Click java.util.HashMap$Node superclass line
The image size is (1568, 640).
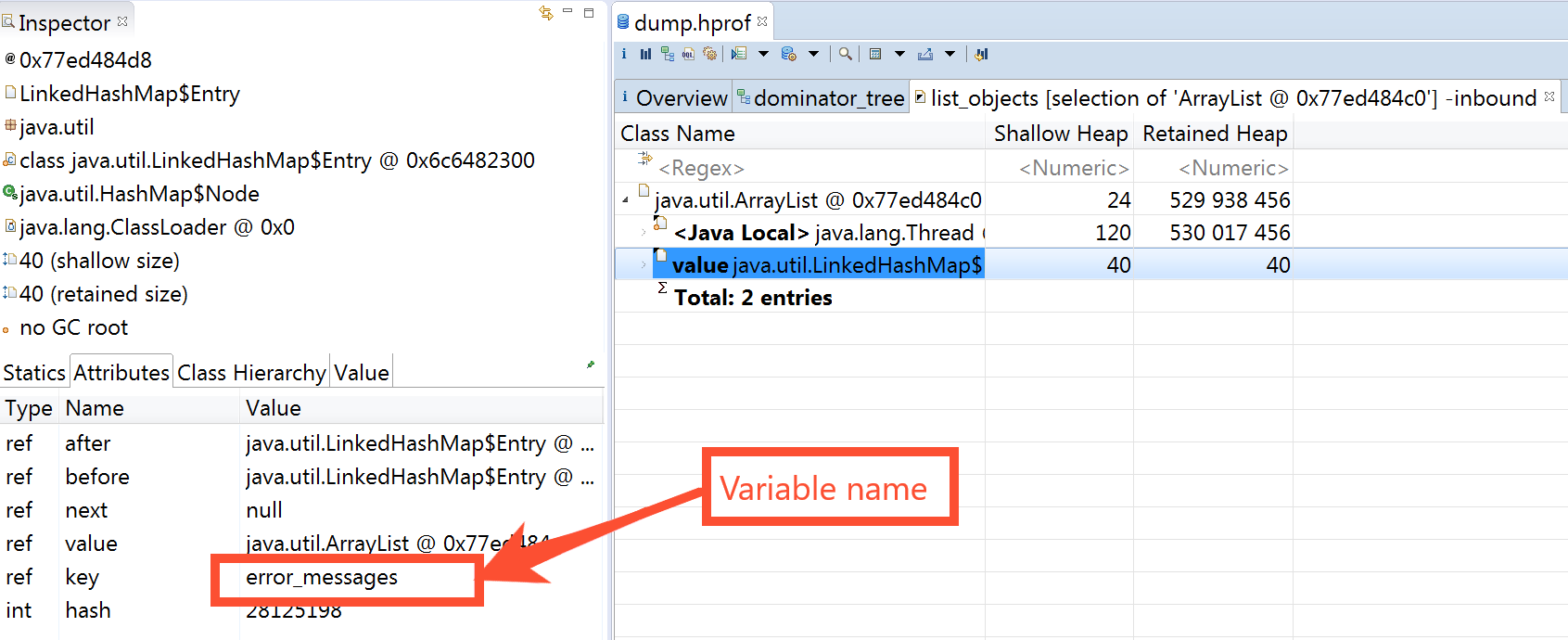point(139,193)
